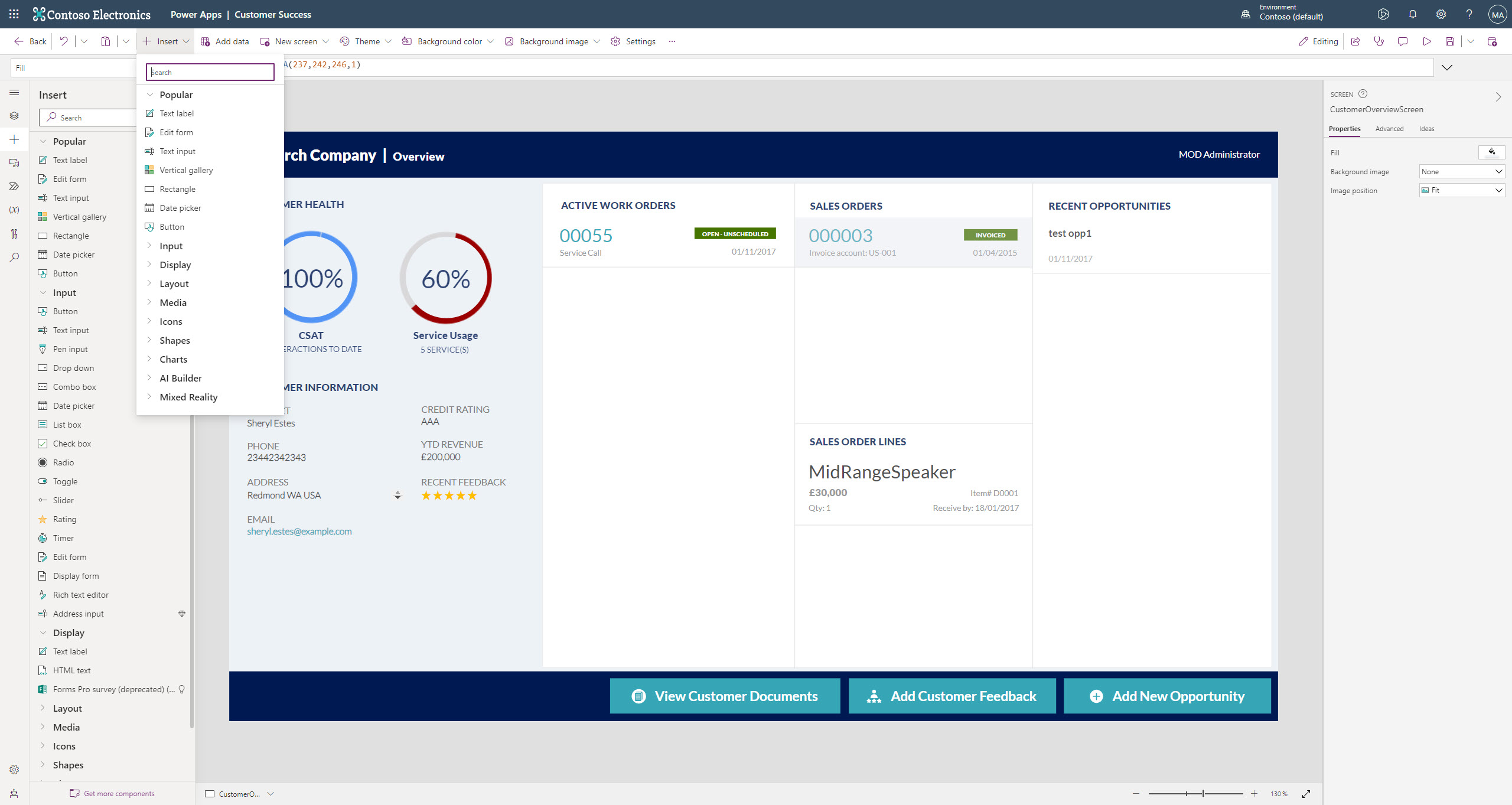Viewport: 1512px width, 805px height.
Task: Open the app launcher waffle icon
Action: (x=14, y=14)
